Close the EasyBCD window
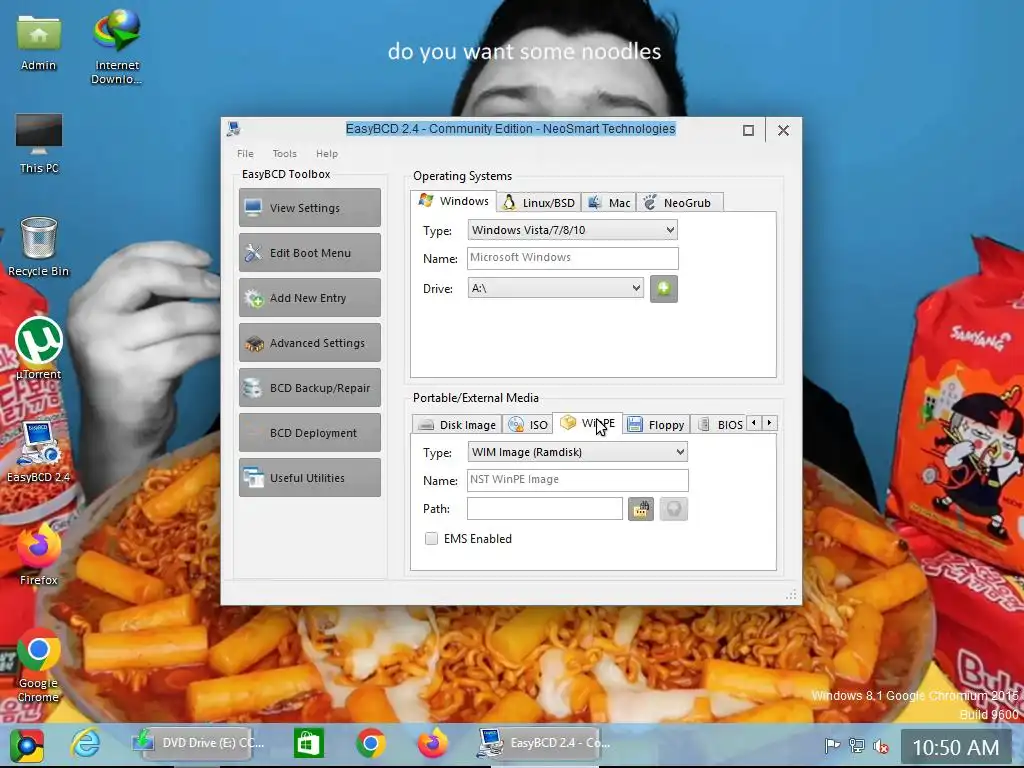1024x768 pixels. (783, 130)
